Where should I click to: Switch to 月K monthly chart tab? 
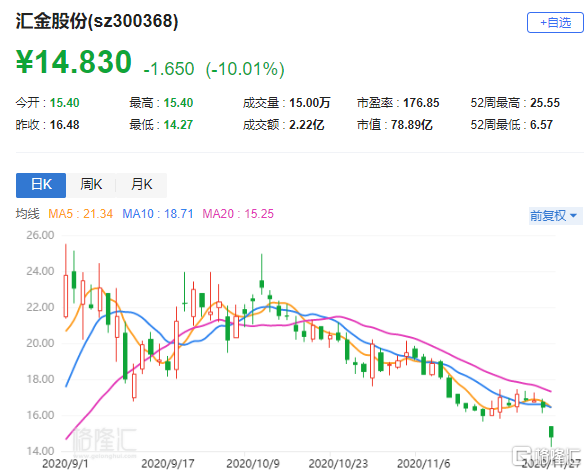tap(142, 185)
